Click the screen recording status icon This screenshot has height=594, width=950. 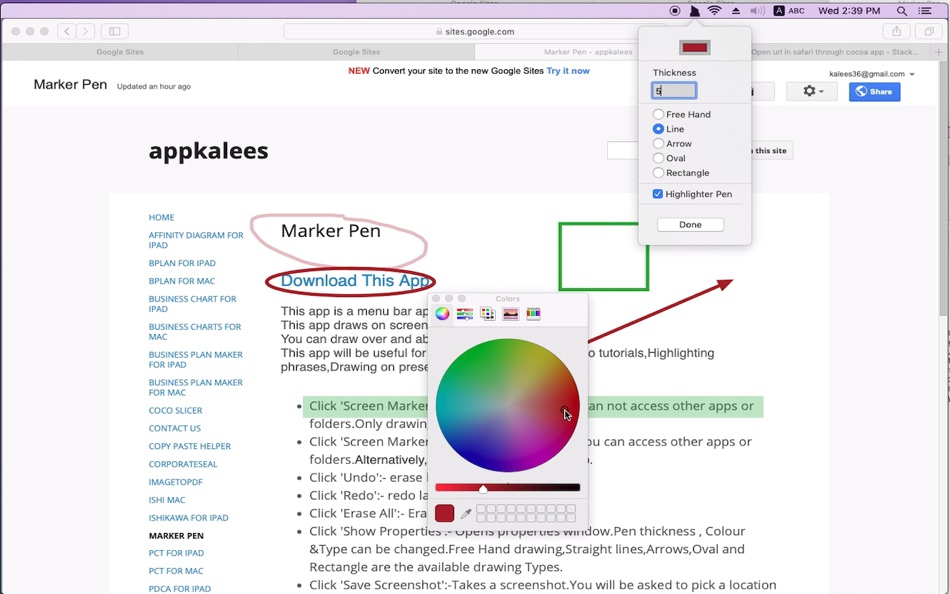coord(675,11)
